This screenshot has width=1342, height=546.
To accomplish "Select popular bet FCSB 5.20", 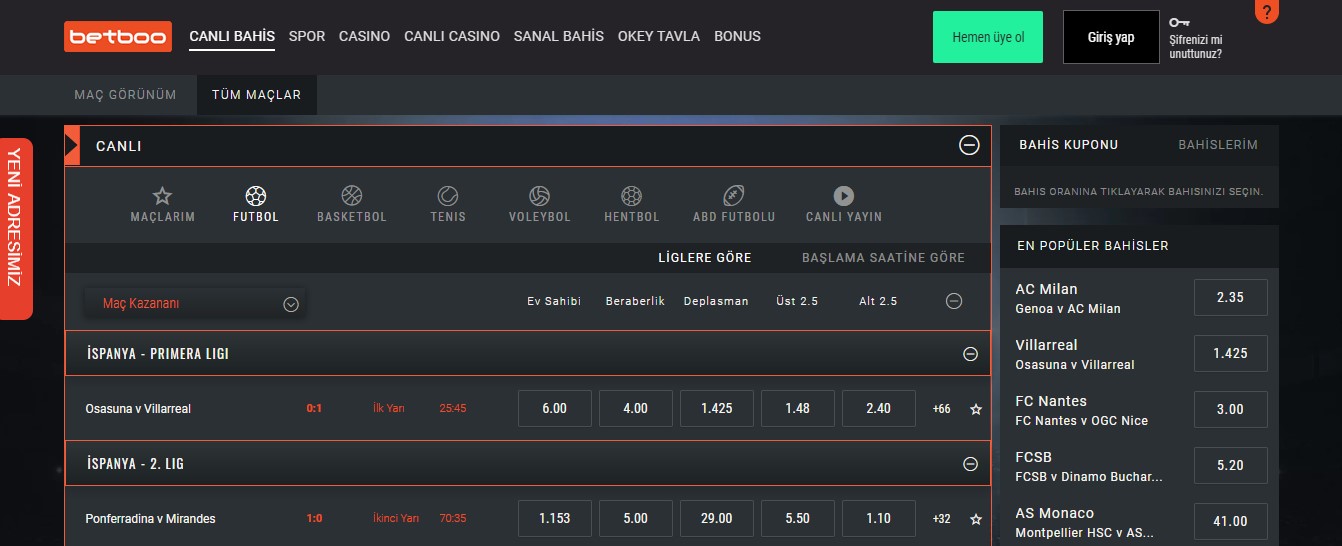I will pyautogui.click(x=1231, y=466).
